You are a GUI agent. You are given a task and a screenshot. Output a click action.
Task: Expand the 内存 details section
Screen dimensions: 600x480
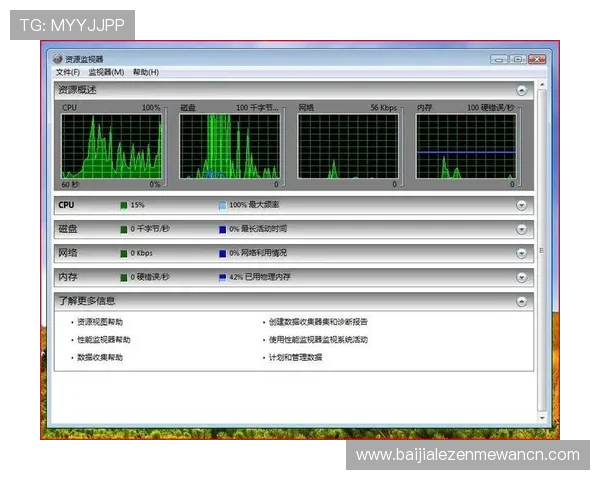(x=521, y=277)
